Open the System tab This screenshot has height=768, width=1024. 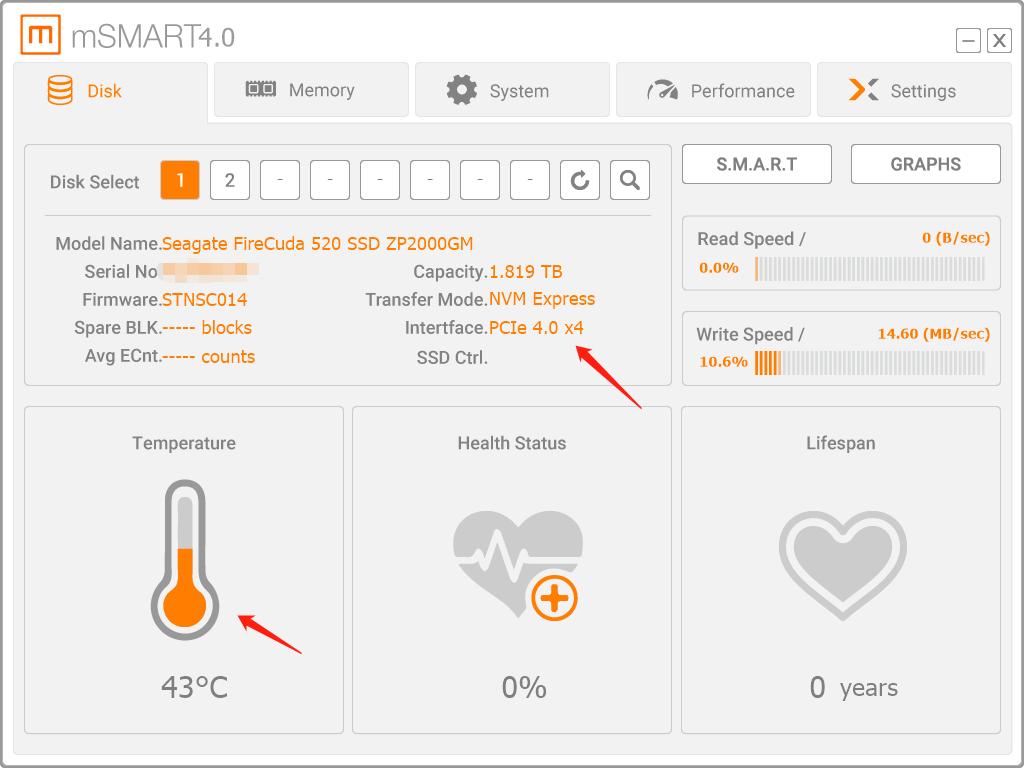pyautogui.click(x=512, y=90)
